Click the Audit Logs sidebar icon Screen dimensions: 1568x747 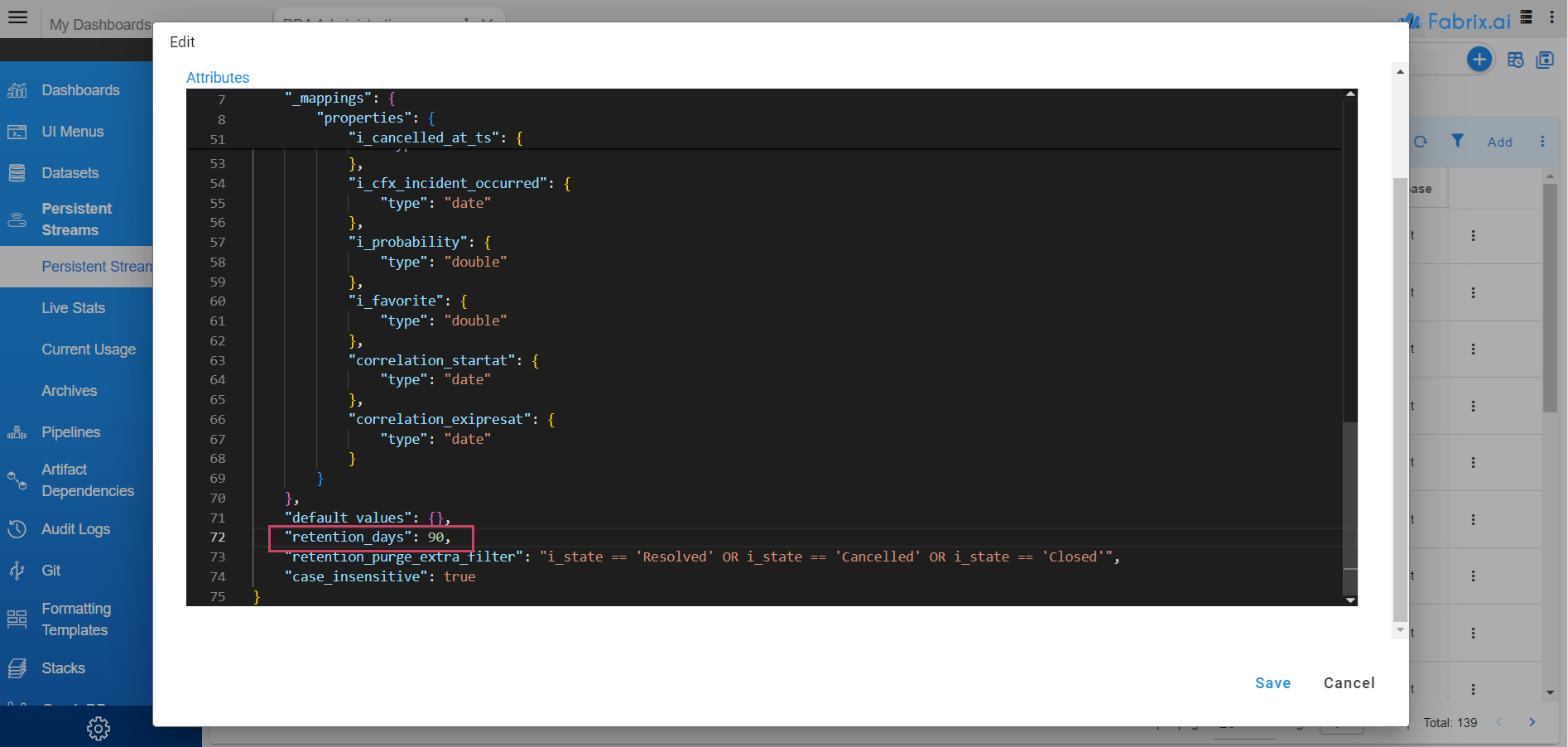click(17, 529)
